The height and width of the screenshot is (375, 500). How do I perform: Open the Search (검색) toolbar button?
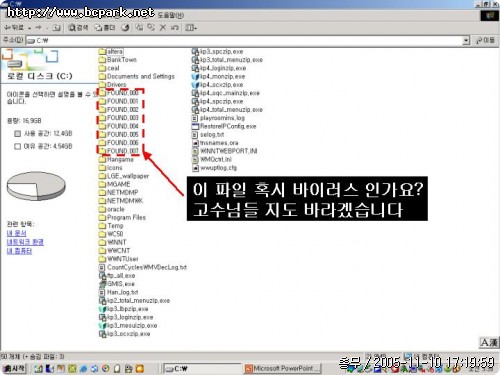78,28
